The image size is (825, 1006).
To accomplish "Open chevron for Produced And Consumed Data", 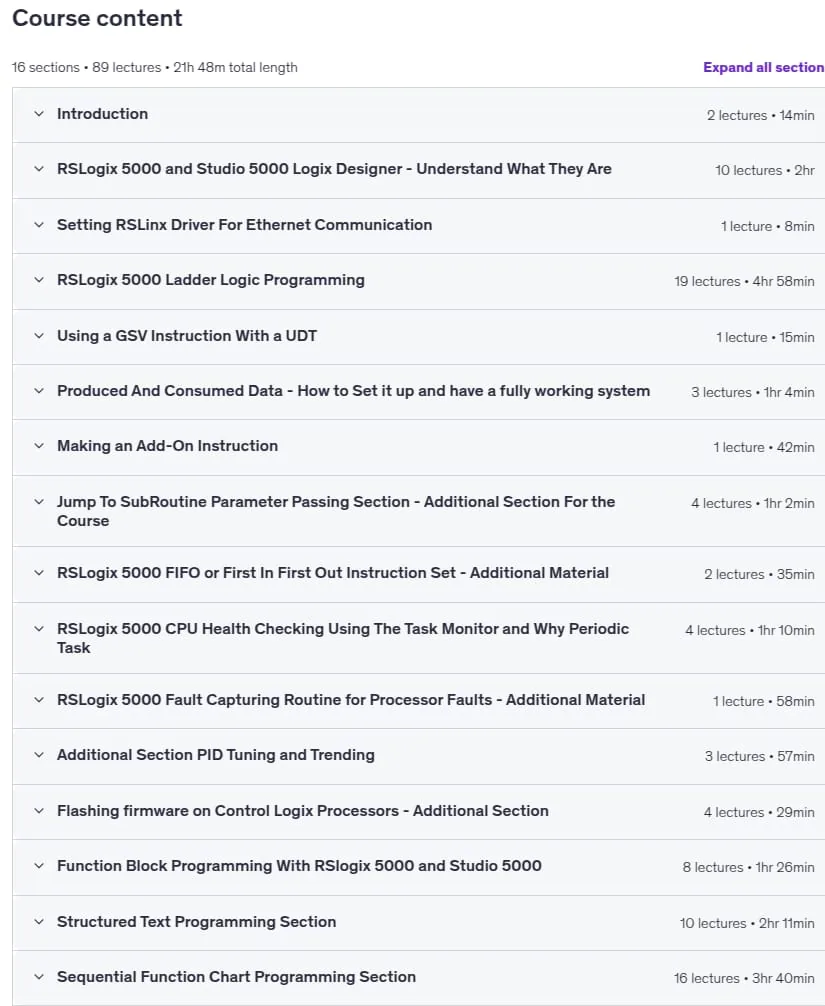I will click(39, 391).
